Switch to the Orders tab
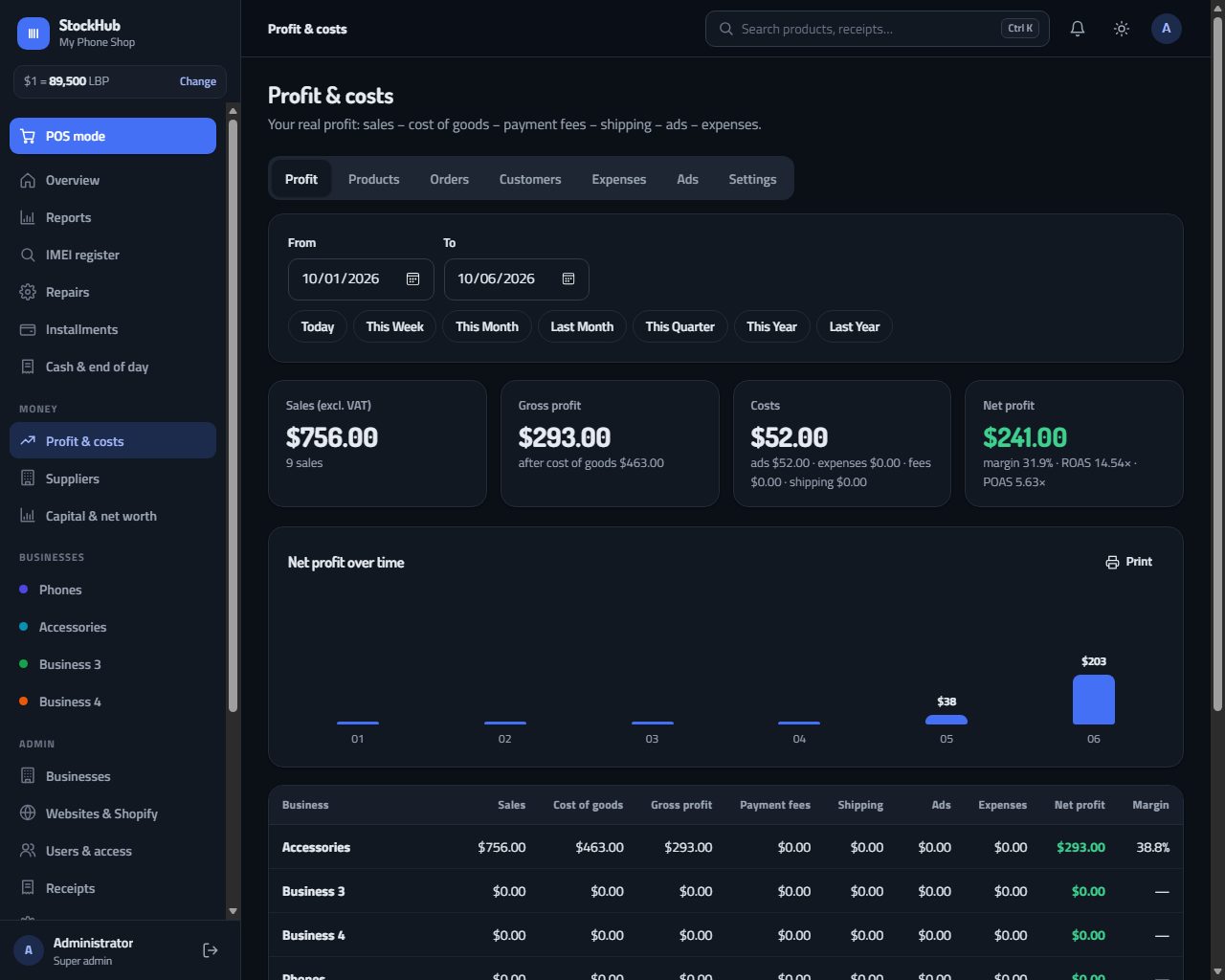This screenshot has height=980, width=1225. [x=449, y=179]
